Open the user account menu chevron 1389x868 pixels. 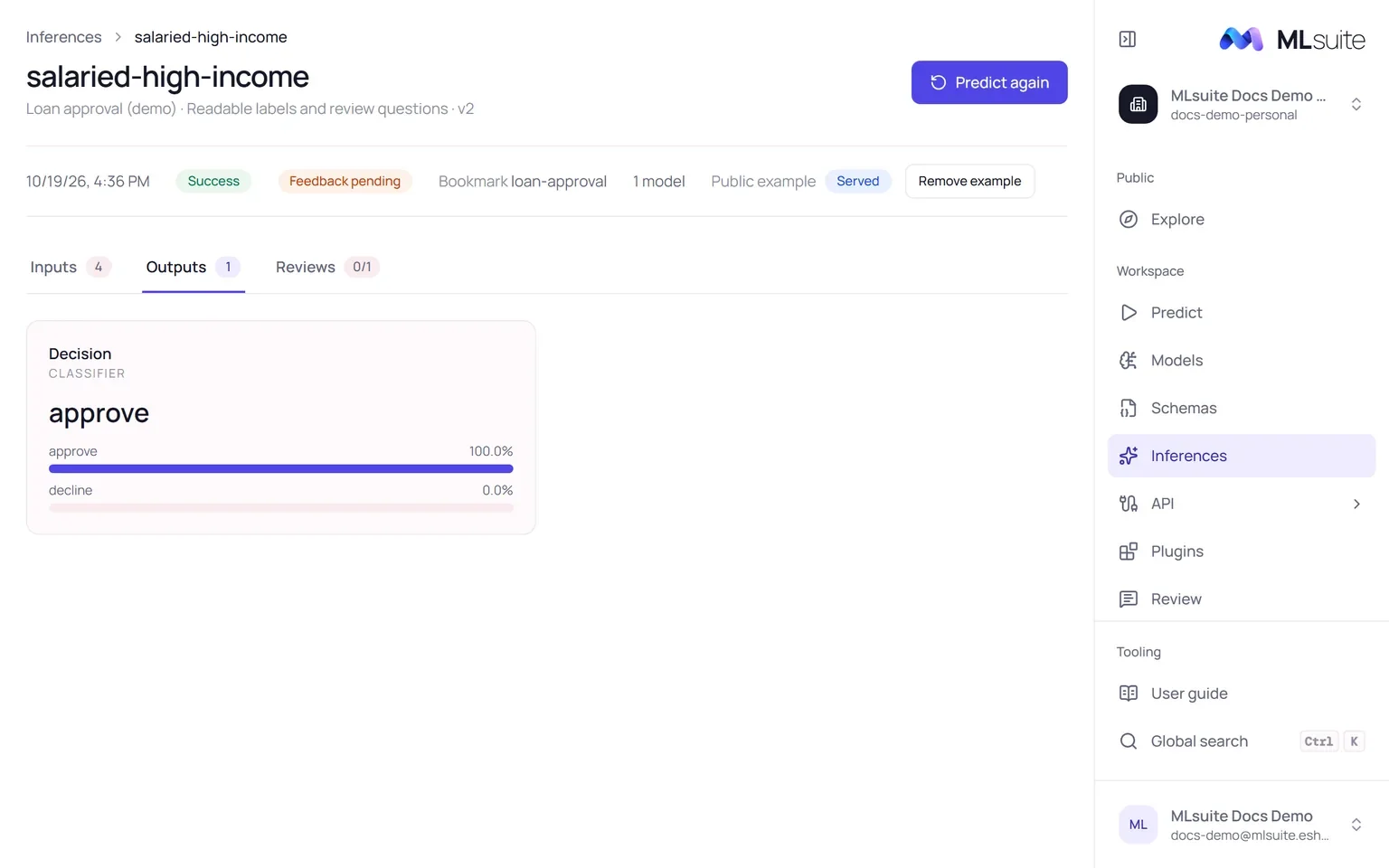[1356, 825]
